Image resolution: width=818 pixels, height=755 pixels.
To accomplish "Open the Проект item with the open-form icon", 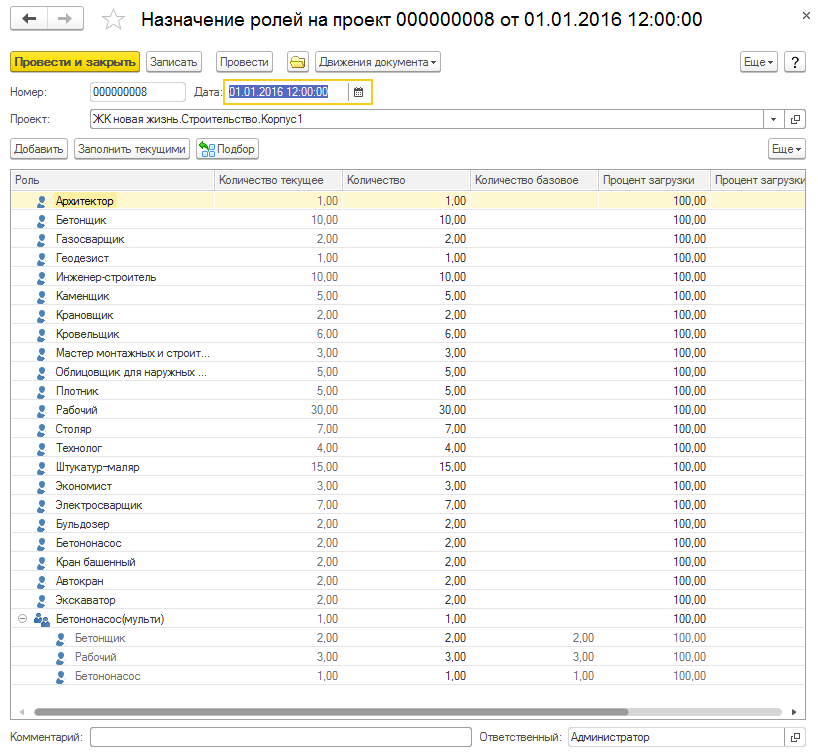I will (795, 119).
